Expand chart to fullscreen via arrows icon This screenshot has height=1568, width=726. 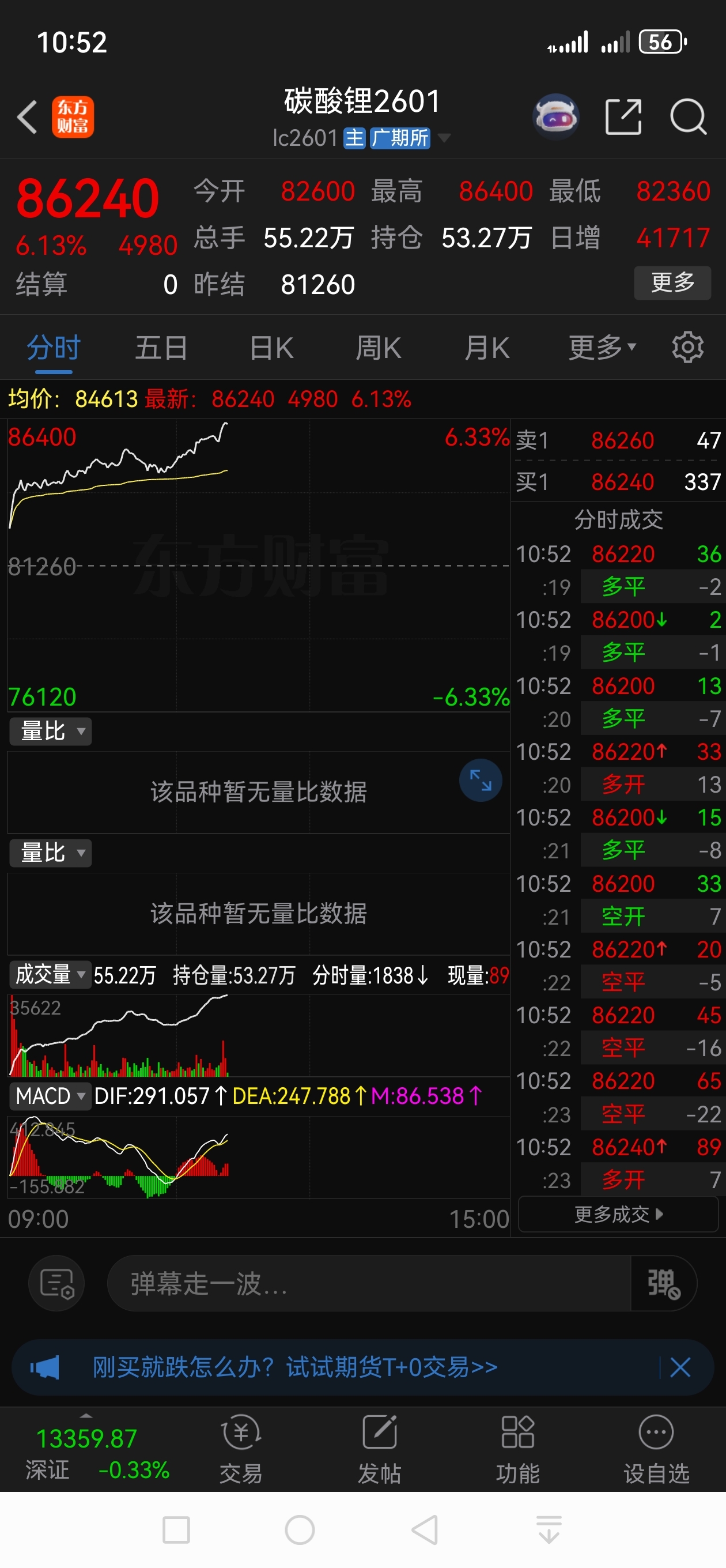point(481,781)
